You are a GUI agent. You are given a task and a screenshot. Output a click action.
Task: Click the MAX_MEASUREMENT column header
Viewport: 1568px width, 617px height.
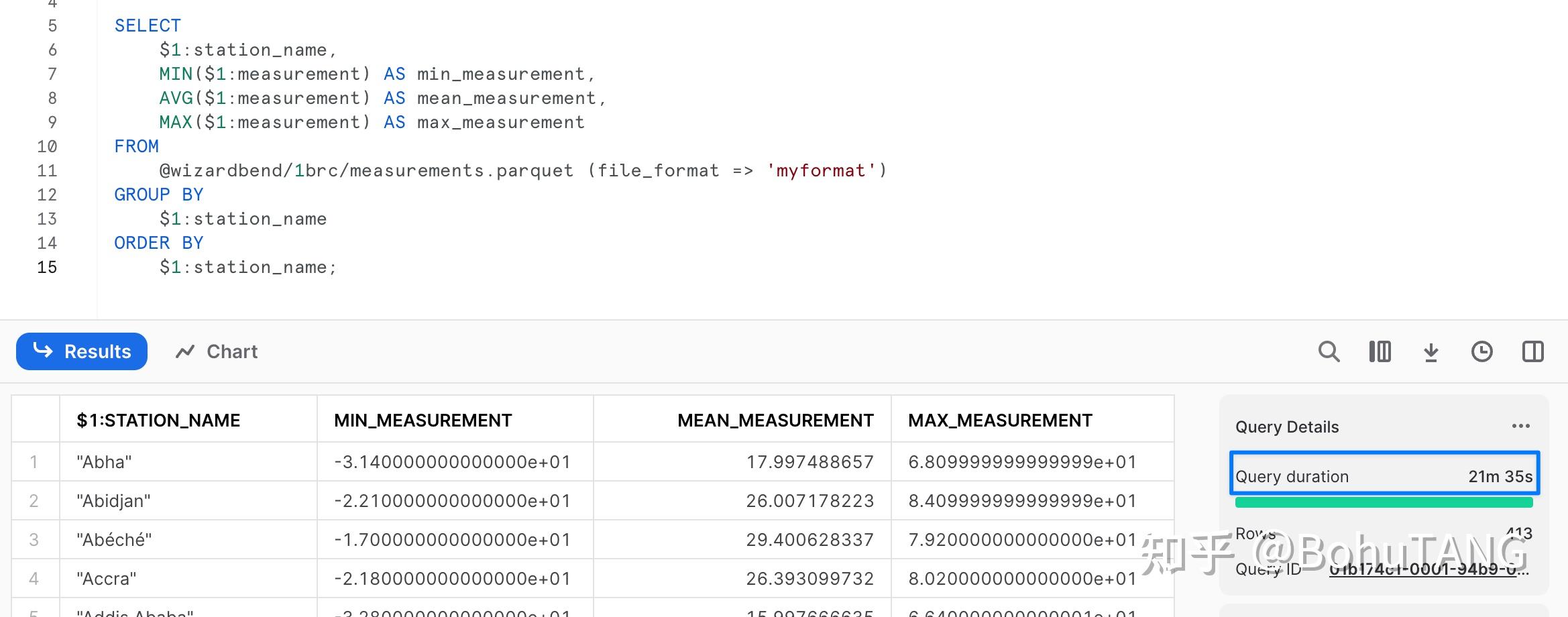(x=1000, y=420)
